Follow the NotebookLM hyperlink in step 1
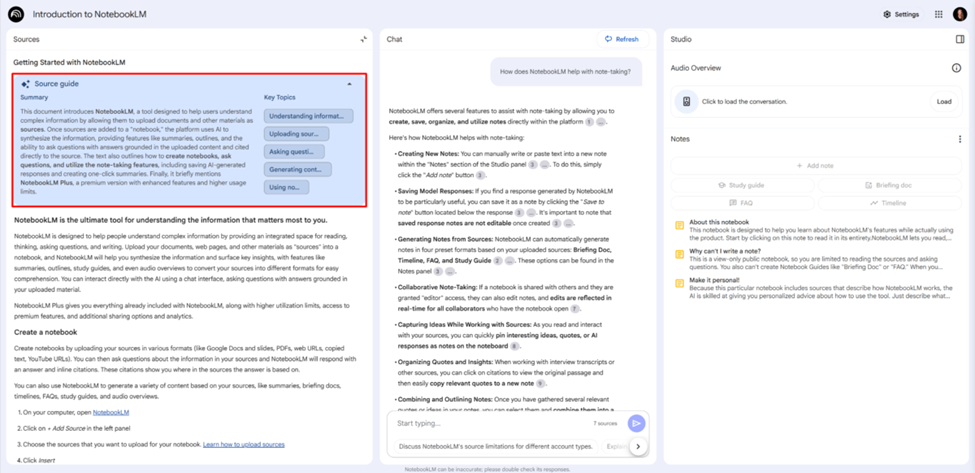This screenshot has height=473, width=975. (x=111, y=411)
